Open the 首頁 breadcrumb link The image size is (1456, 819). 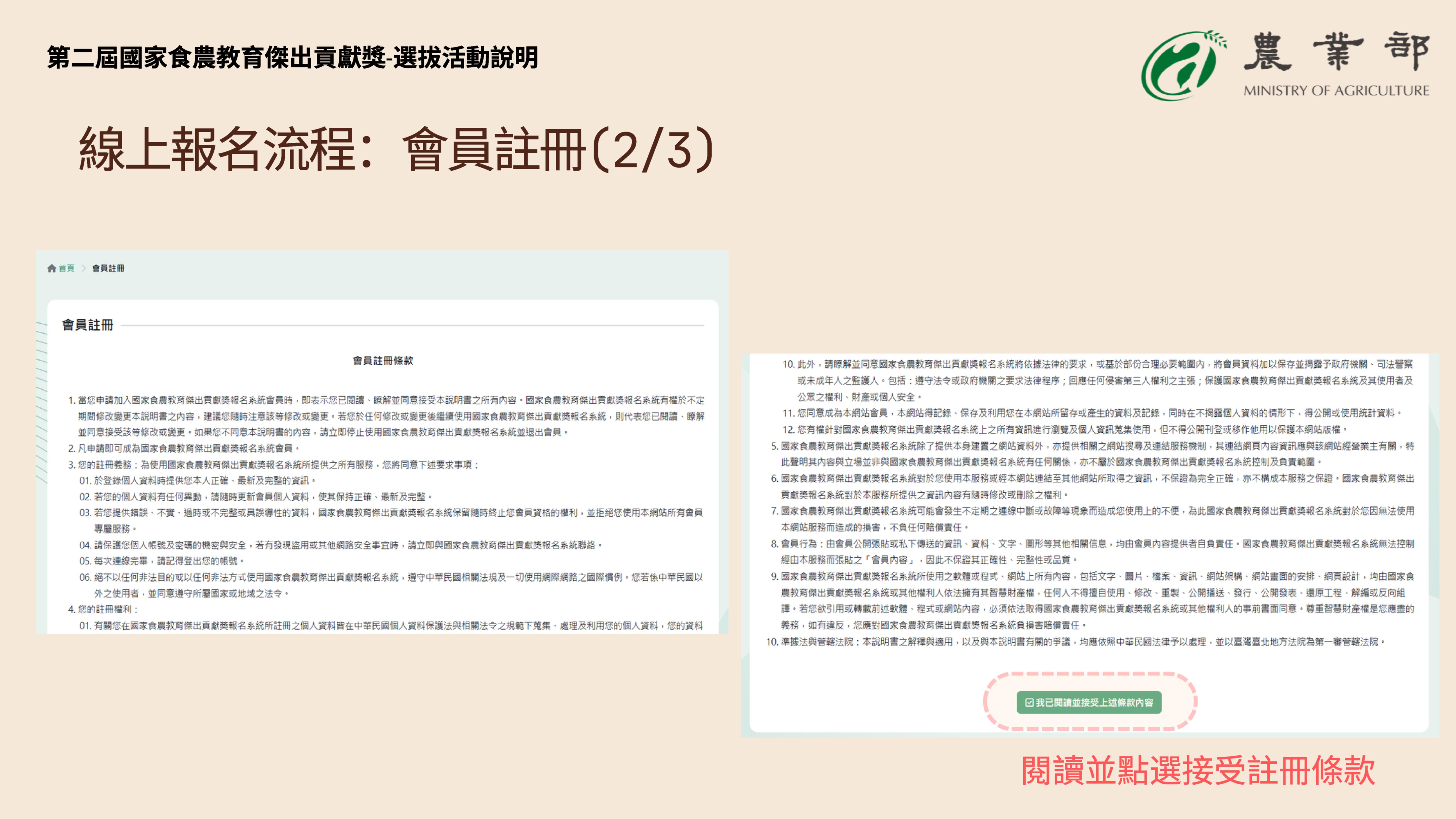point(67,268)
